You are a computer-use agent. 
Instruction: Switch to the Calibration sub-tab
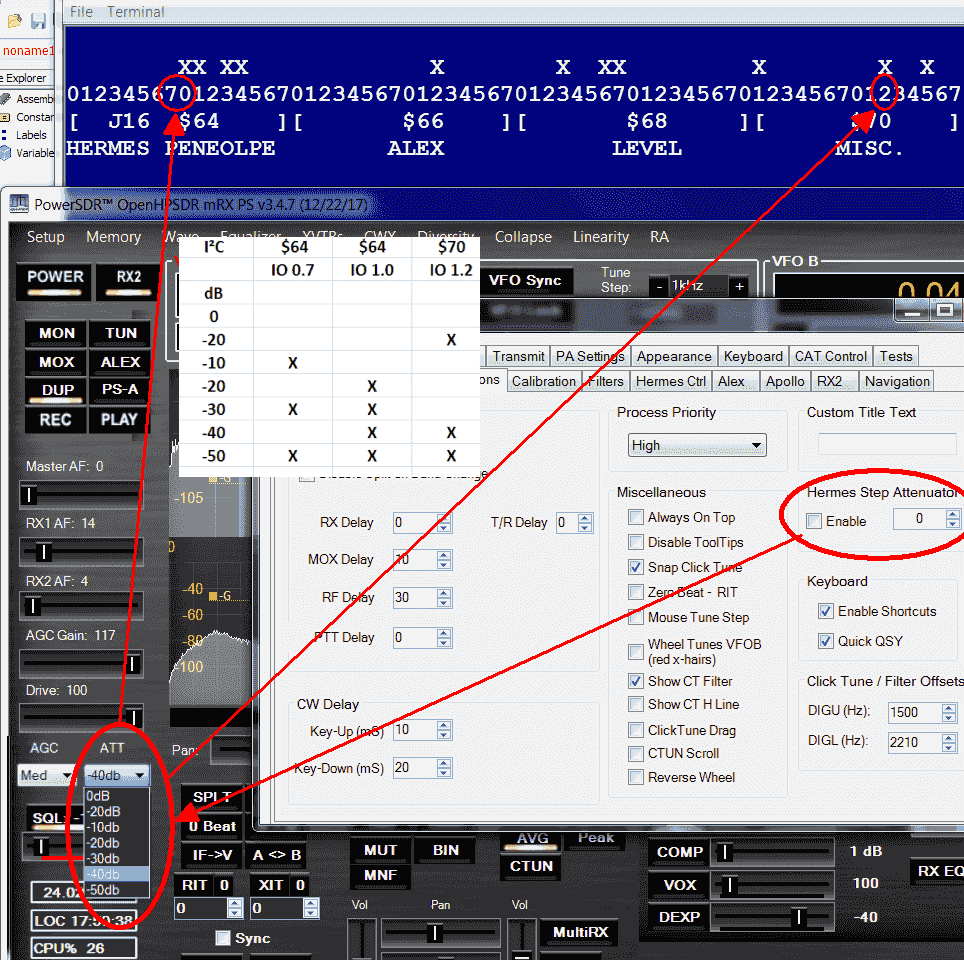pyautogui.click(x=543, y=381)
